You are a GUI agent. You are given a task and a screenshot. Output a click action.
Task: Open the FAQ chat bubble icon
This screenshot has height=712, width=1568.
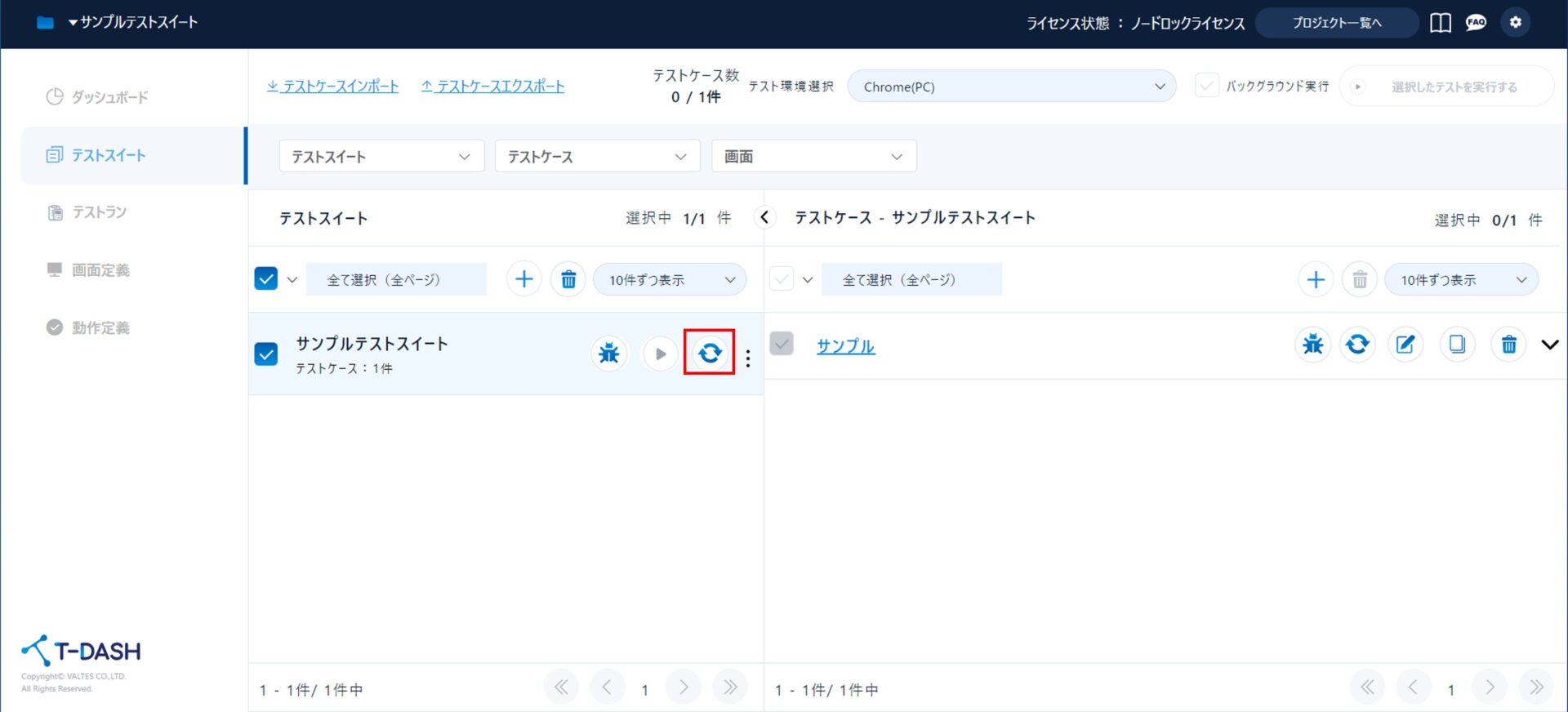coord(1476,23)
